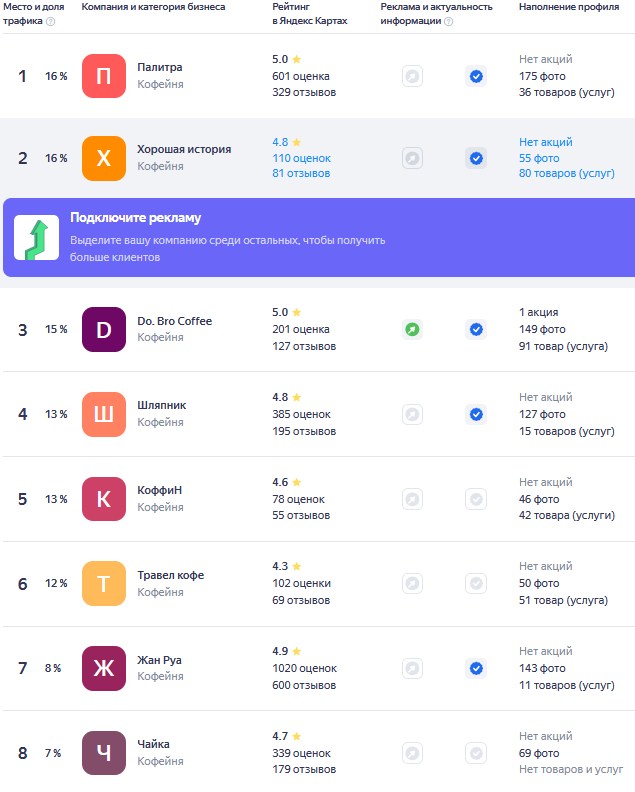
Task: Click the 175 фото text
Action: pos(542,76)
